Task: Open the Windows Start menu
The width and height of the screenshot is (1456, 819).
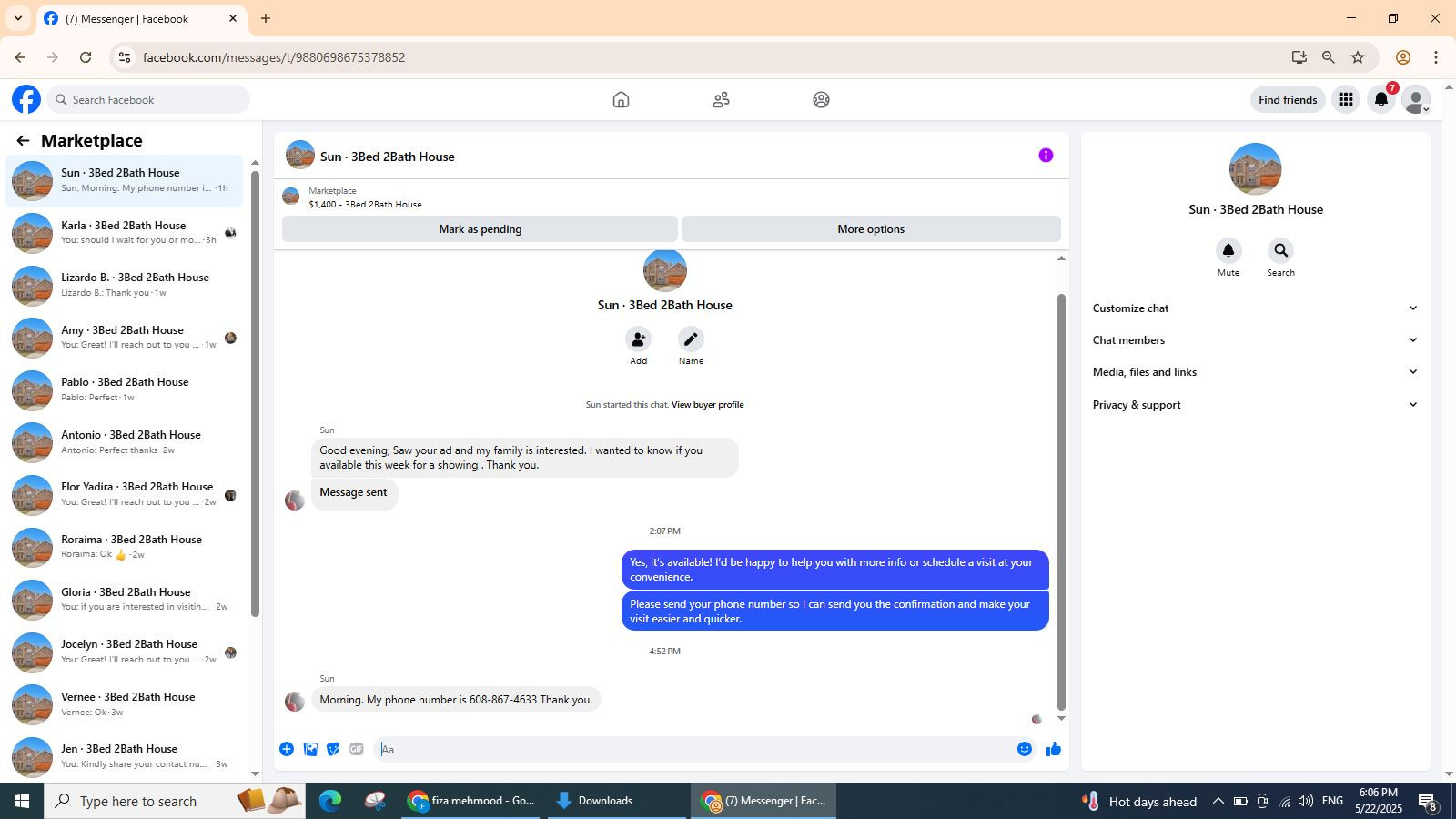Action: [x=22, y=801]
